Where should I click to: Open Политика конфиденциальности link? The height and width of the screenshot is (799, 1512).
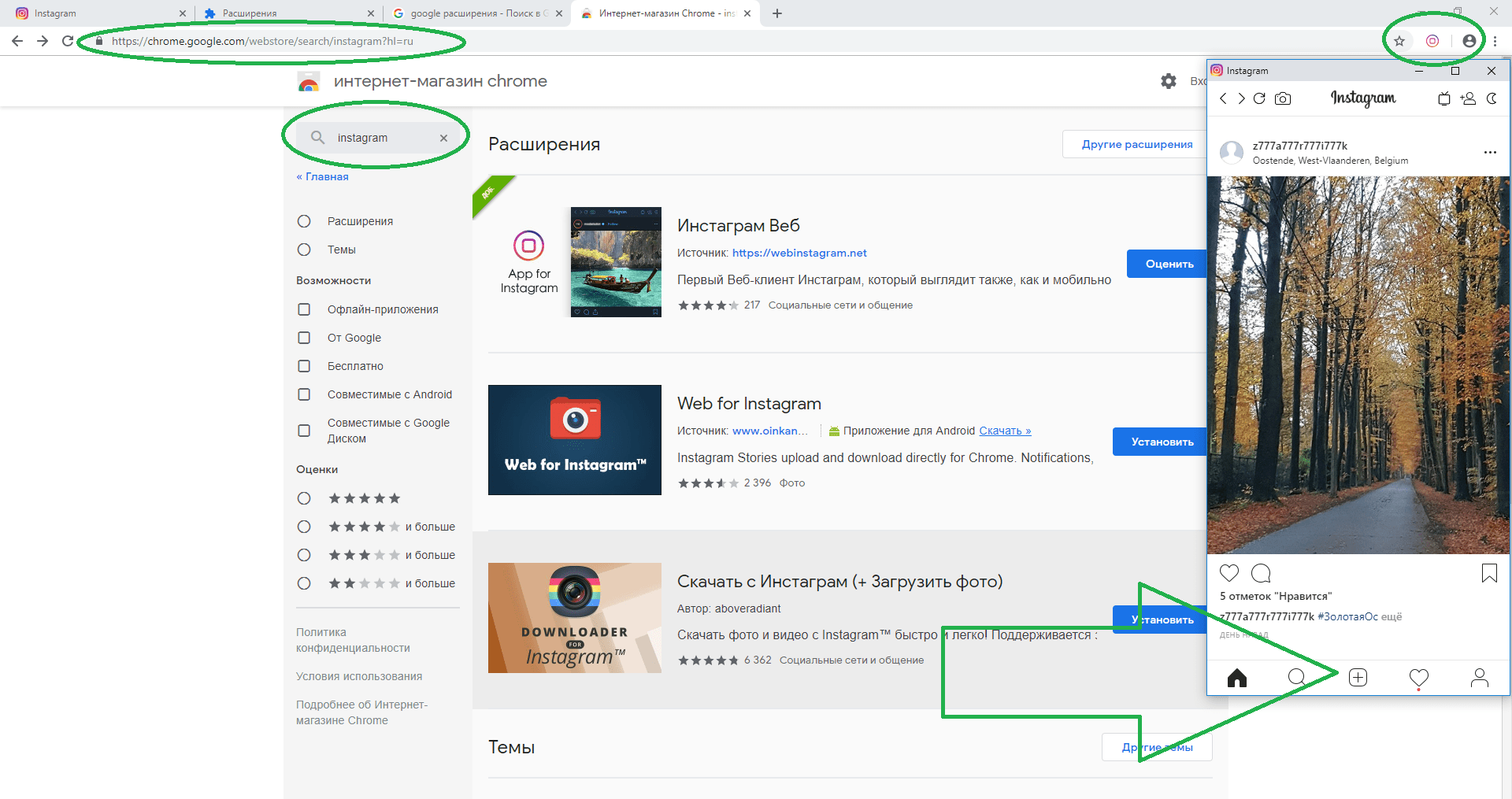[353, 640]
